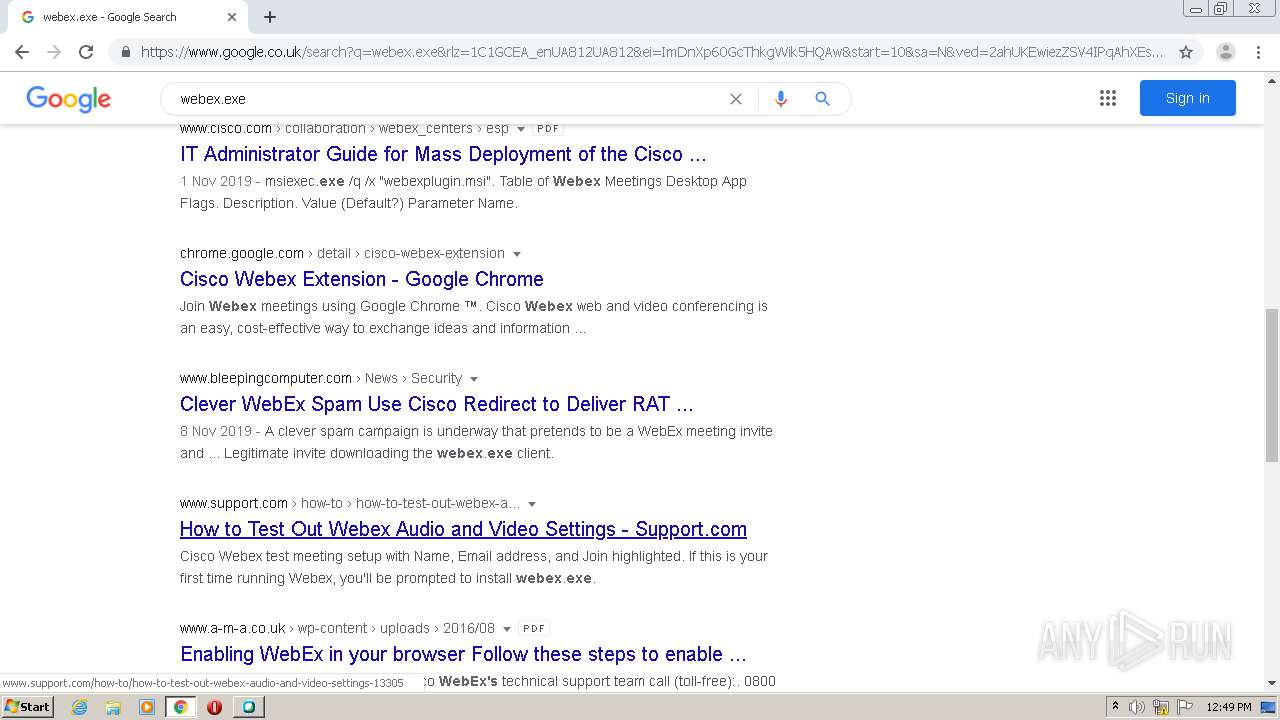Go back to the previous page
Screen dimensions: 1280x720
[22, 52]
